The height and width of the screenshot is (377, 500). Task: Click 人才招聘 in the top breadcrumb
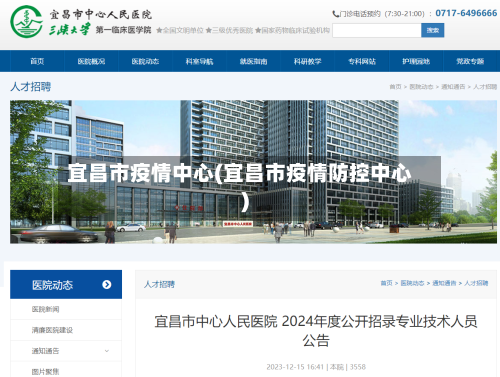coord(485,87)
